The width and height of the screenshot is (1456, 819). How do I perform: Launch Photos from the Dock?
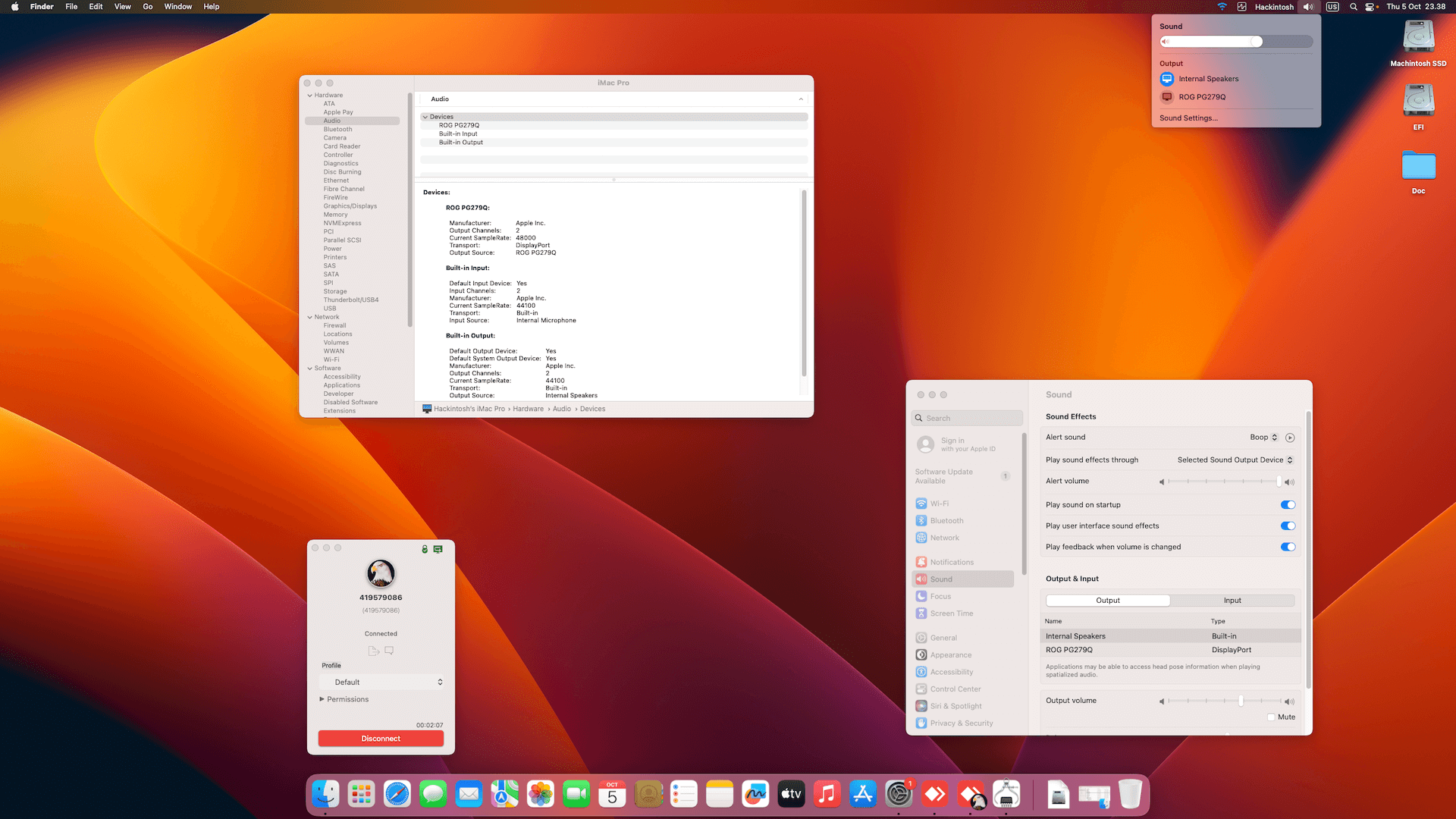[x=541, y=794]
